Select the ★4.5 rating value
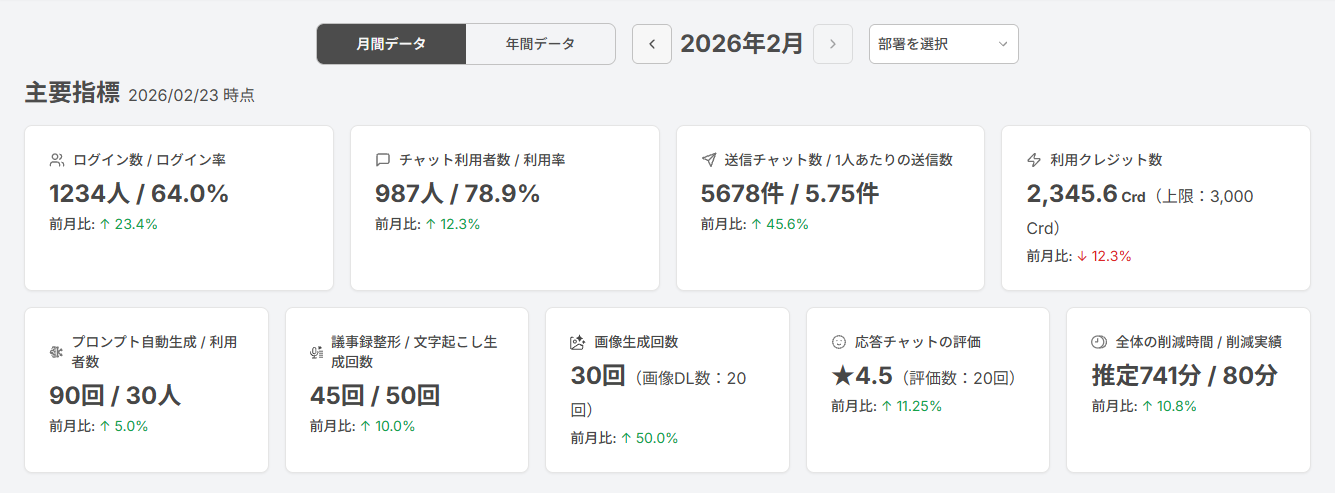The image size is (1335, 493). tap(863, 377)
